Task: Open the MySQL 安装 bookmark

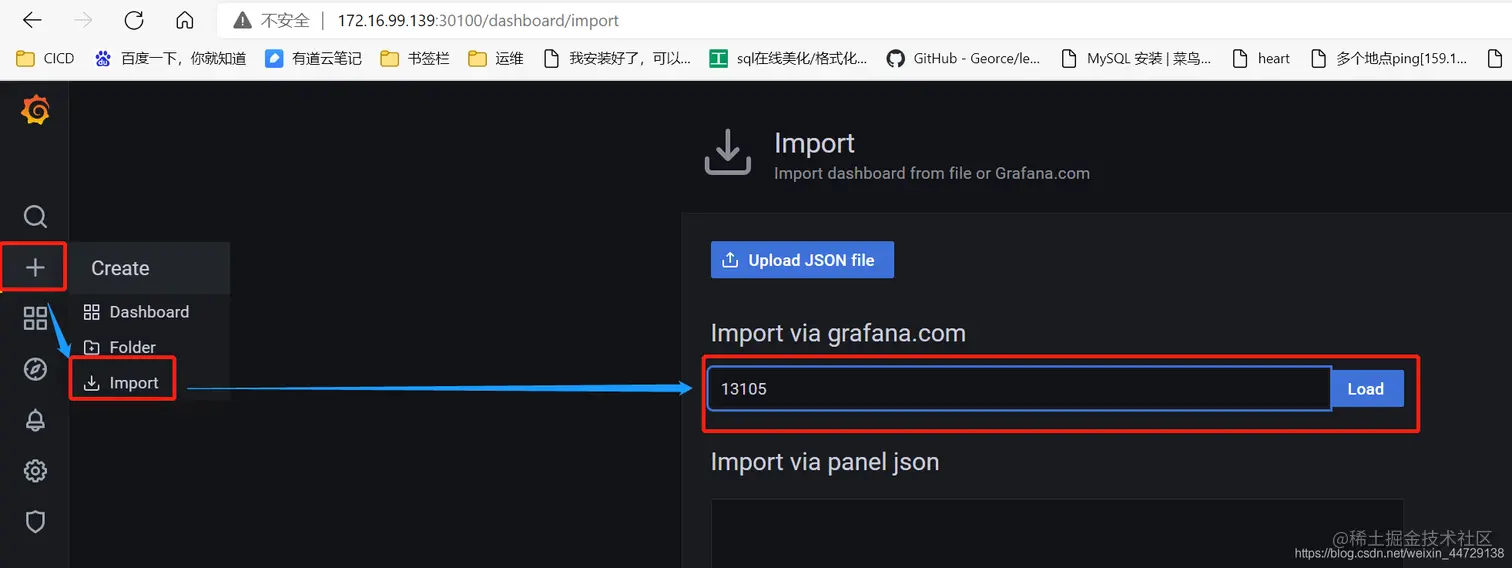Action: [1136, 58]
